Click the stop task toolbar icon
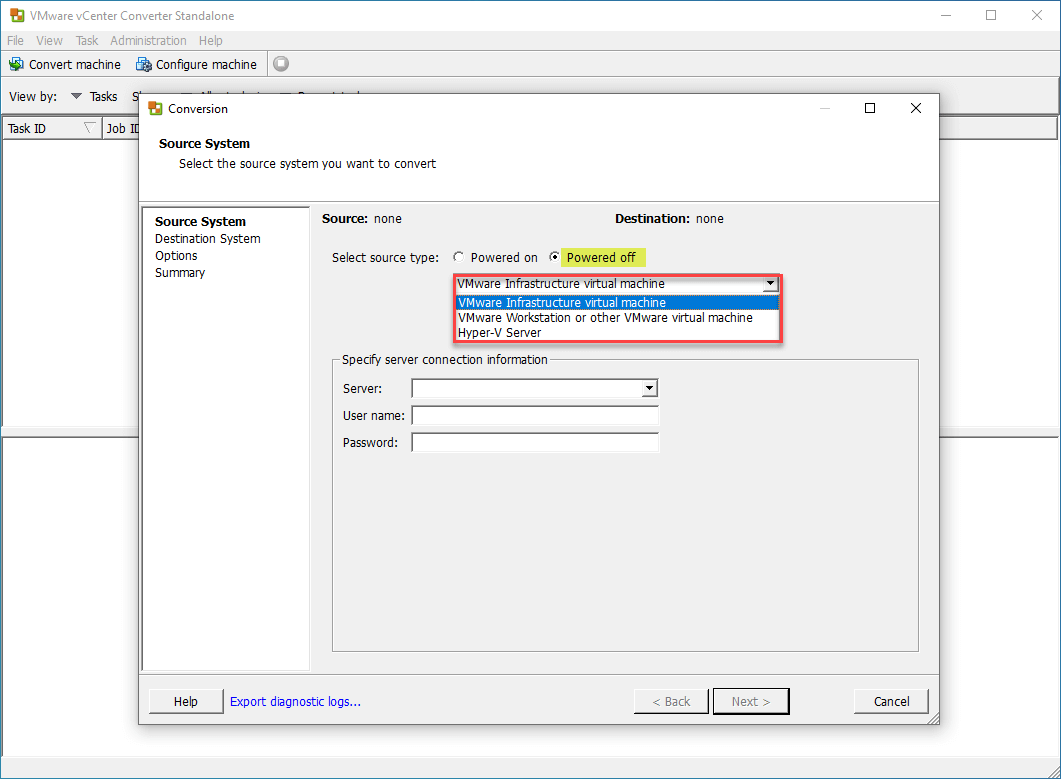The image size is (1061, 779). (x=281, y=64)
